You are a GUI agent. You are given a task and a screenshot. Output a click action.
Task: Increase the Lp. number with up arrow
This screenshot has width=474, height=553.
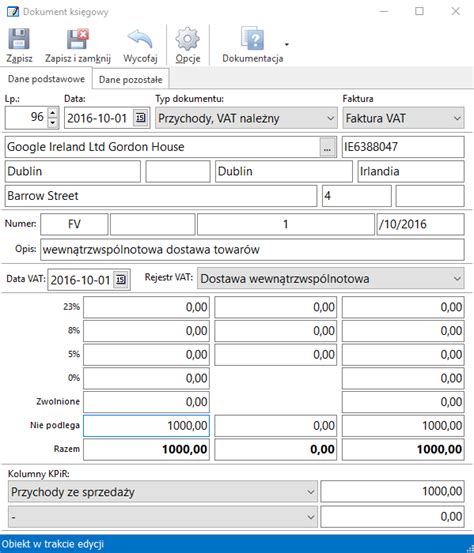53,113
